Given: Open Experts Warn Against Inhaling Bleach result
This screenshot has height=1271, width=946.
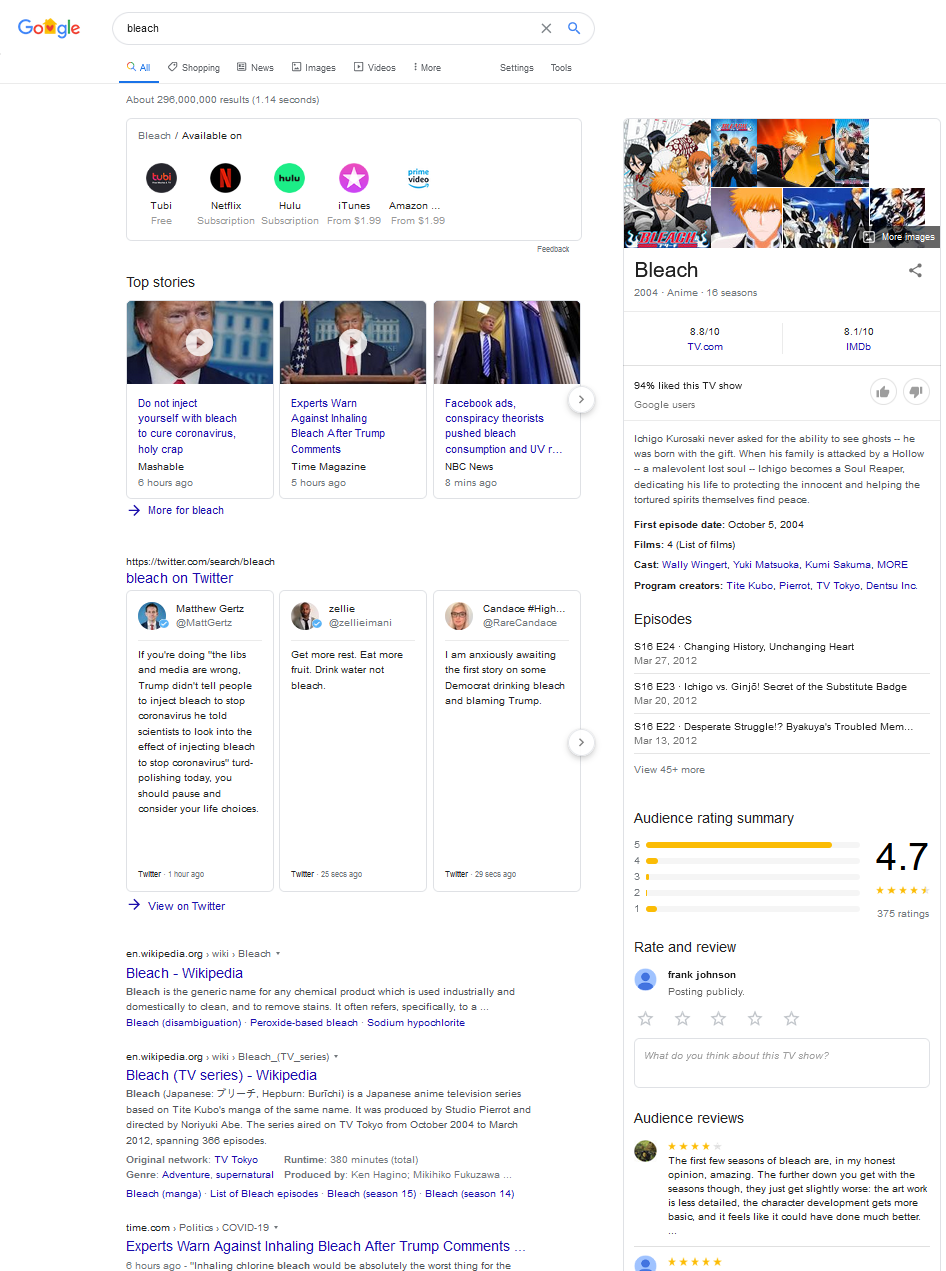Looking at the screenshot, I should pyautogui.click(x=325, y=1246).
